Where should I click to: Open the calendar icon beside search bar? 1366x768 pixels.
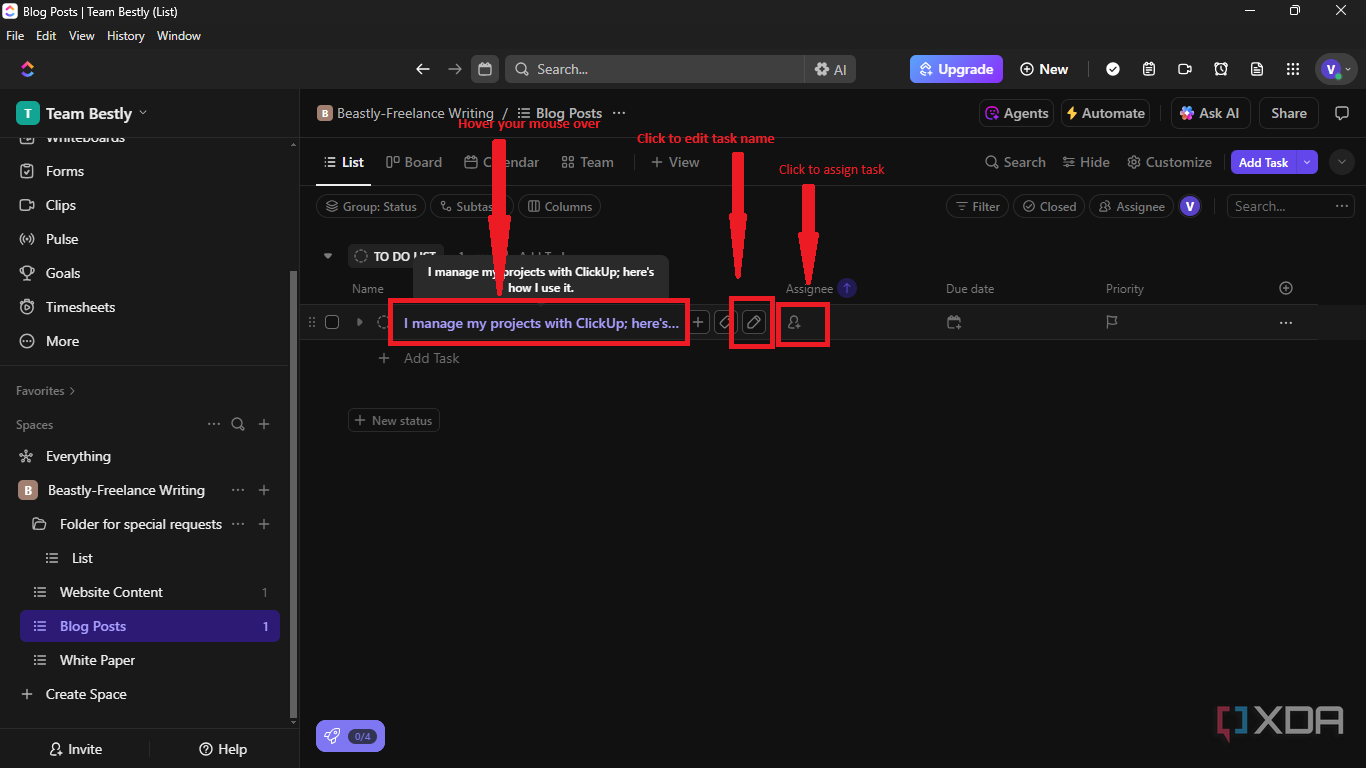pos(485,69)
